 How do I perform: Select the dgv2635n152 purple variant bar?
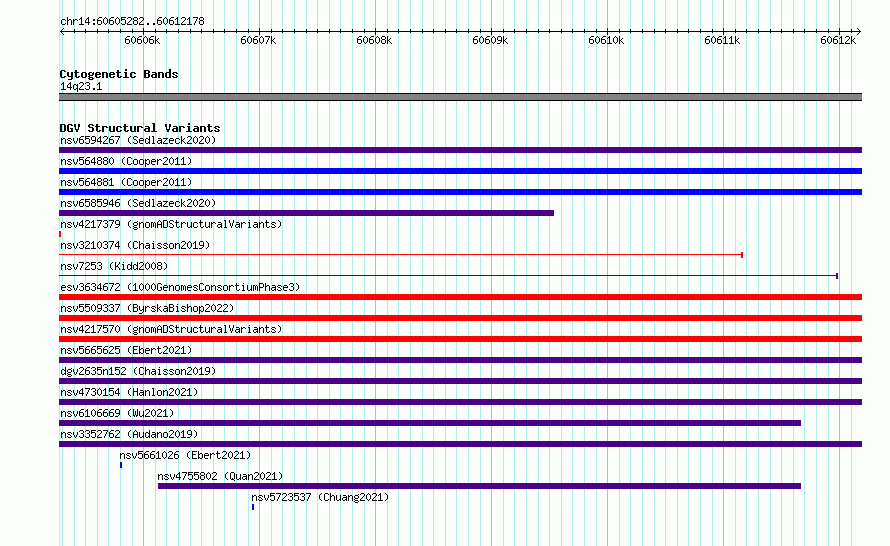[460, 381]
